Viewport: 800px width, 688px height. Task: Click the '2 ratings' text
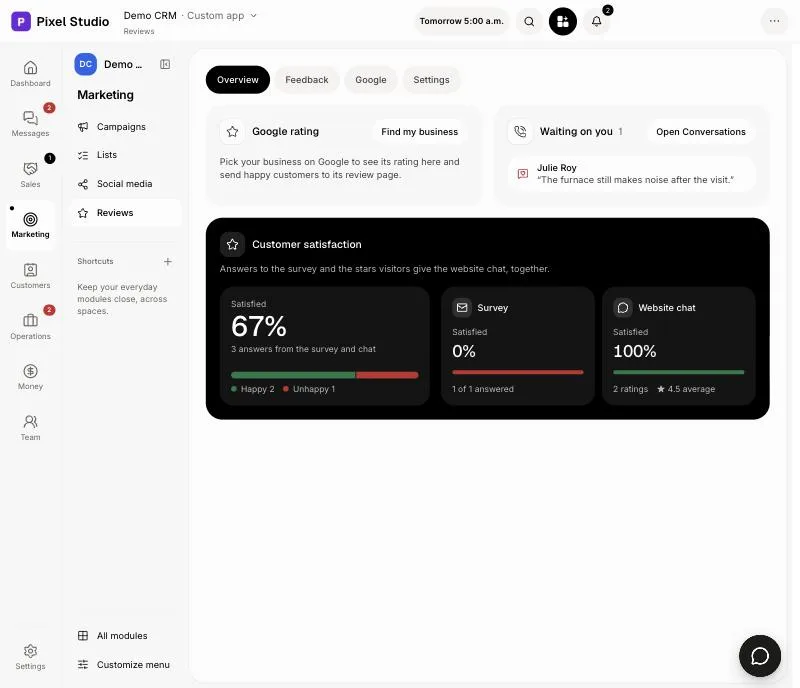click(x=631, y=389)
